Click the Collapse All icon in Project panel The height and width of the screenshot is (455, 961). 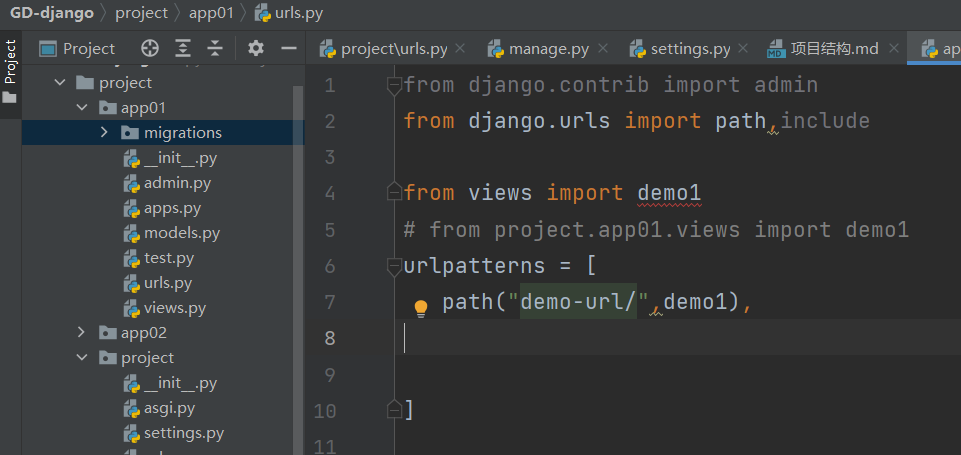[x=215, y=48]
